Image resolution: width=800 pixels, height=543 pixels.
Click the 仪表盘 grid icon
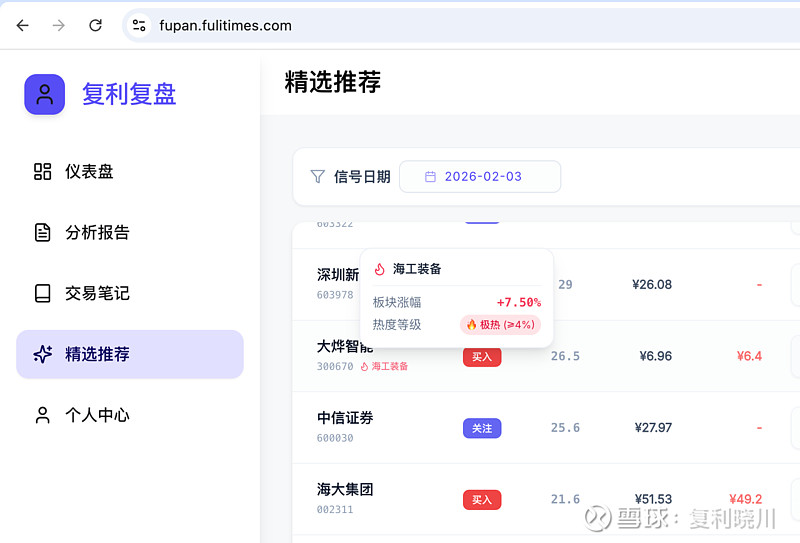point(42,171)
